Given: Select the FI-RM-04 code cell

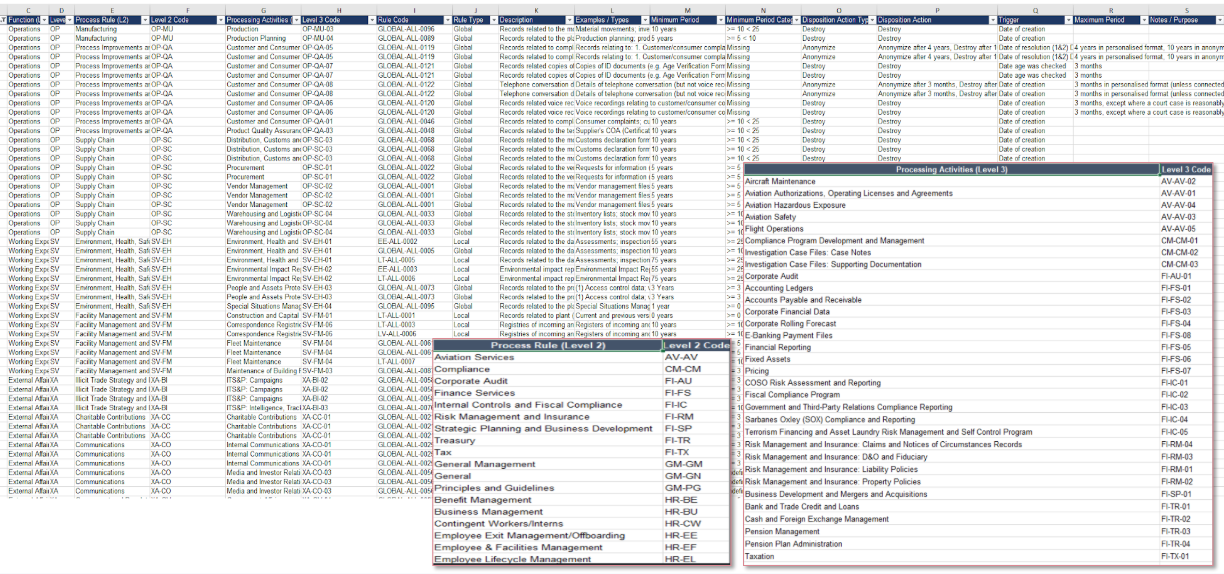Looking at the screenshot, I should click(1185, 445).
